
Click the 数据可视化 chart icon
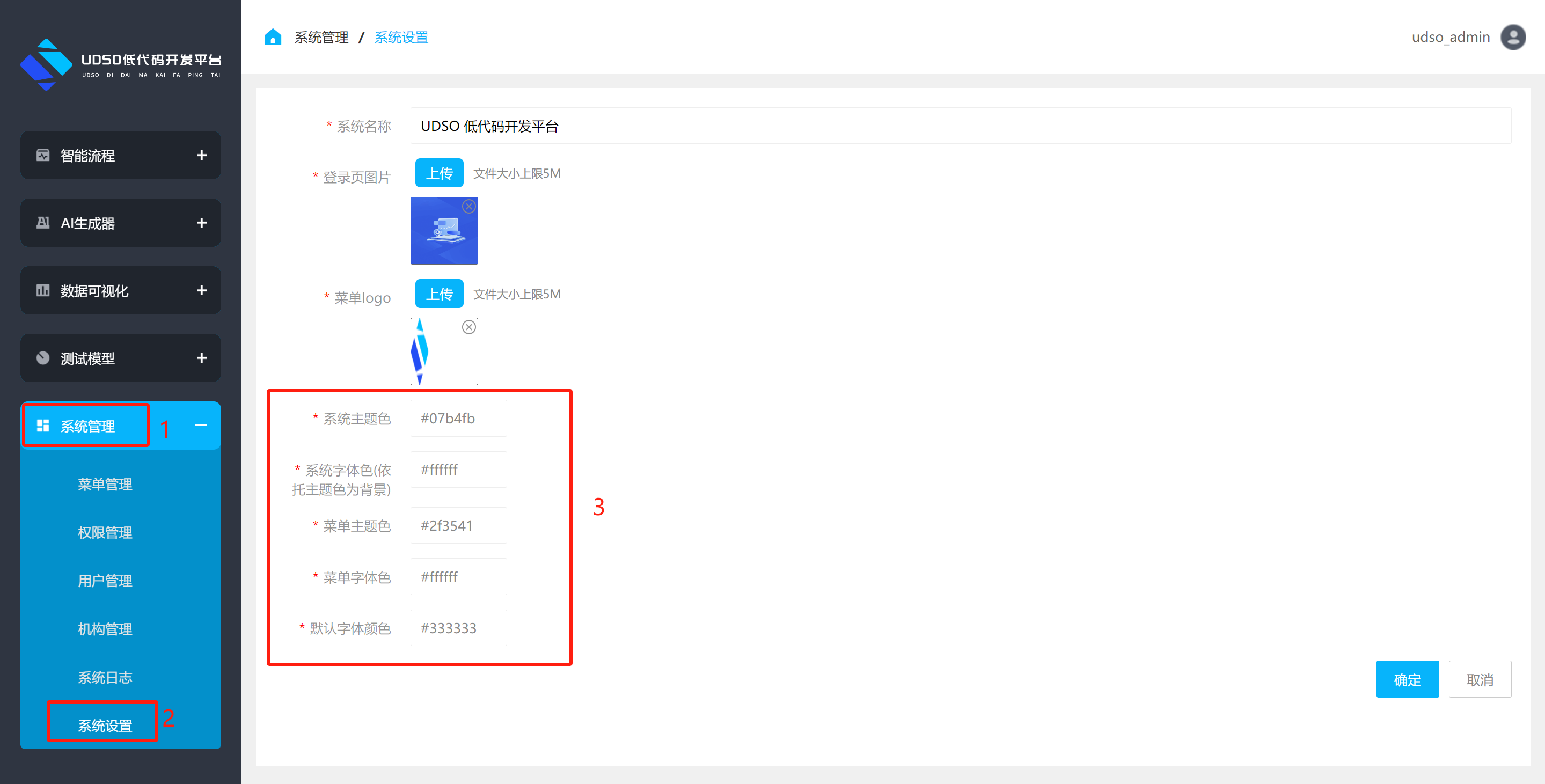[42, 291]
